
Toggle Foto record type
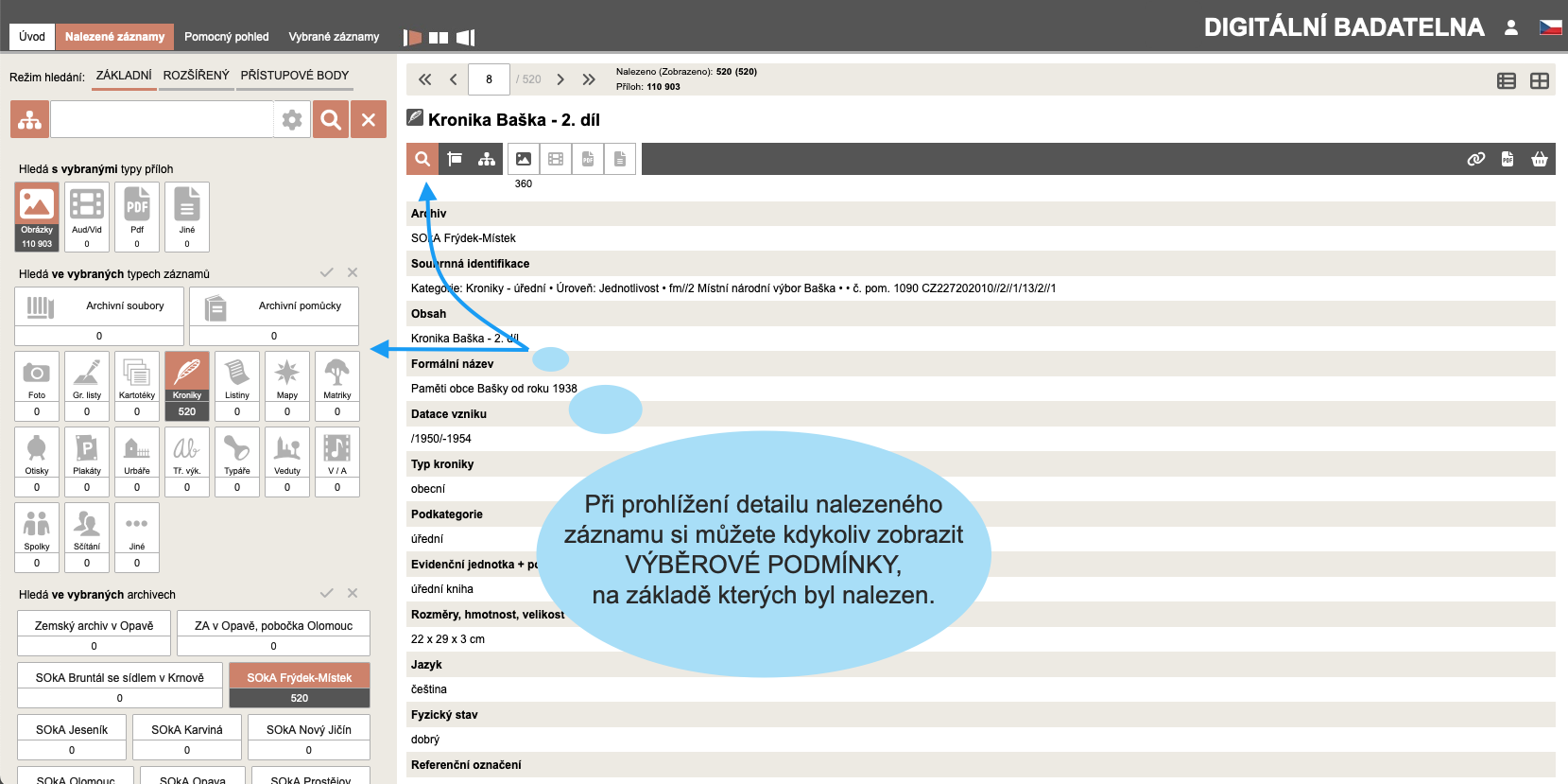(37, 386)
